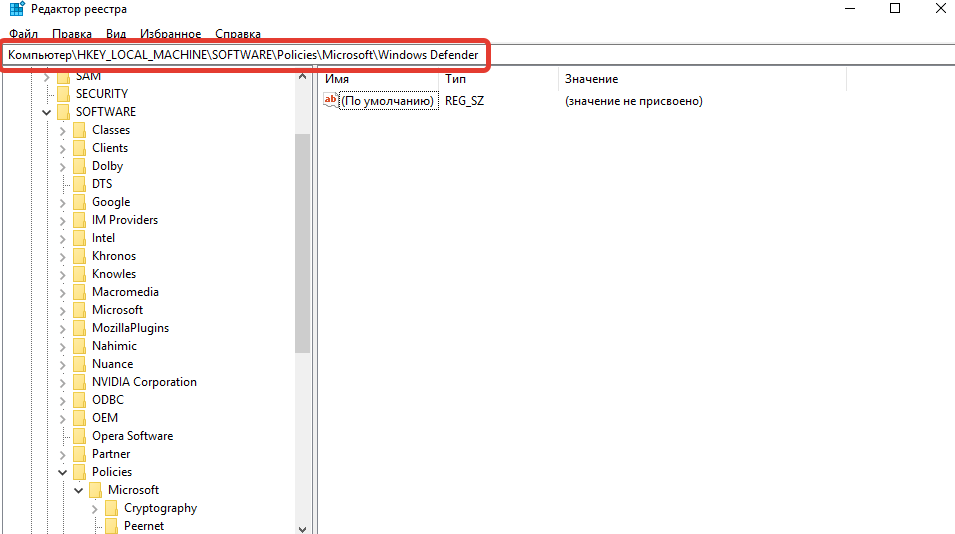Open the Избранное menu
Viewport: 955px width, 534px height.
[170, 34]
